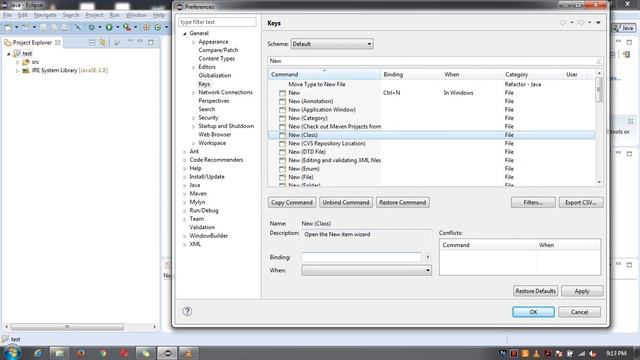Expand the Maven preferences node
Screen dimensions: 640x360
coord(185,194)
